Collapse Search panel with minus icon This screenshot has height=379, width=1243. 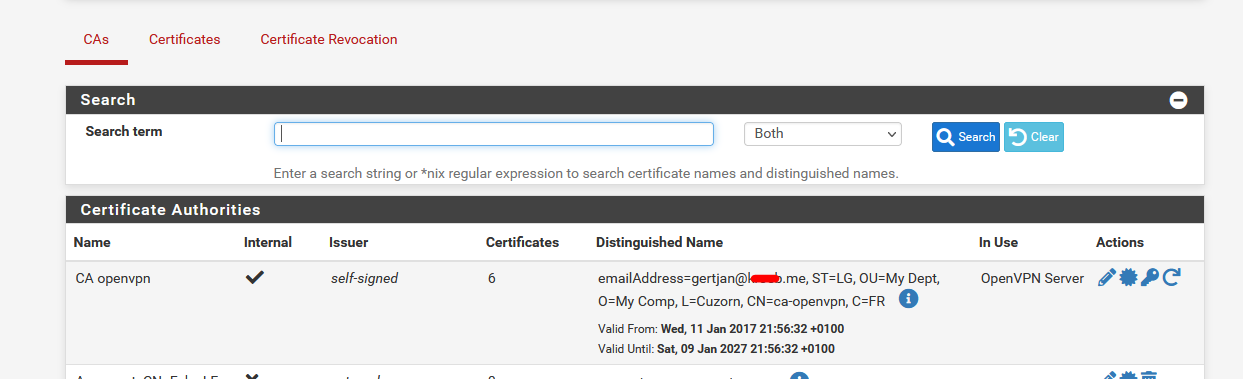click(x=1178, y=100)
